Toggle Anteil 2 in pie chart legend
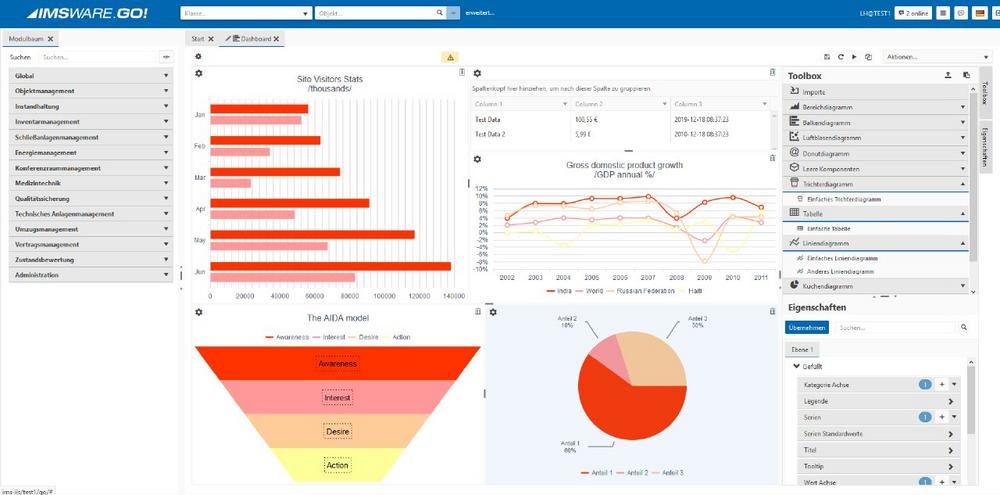The width and height of the screenshot is (1000, 495). coord(634,472)
